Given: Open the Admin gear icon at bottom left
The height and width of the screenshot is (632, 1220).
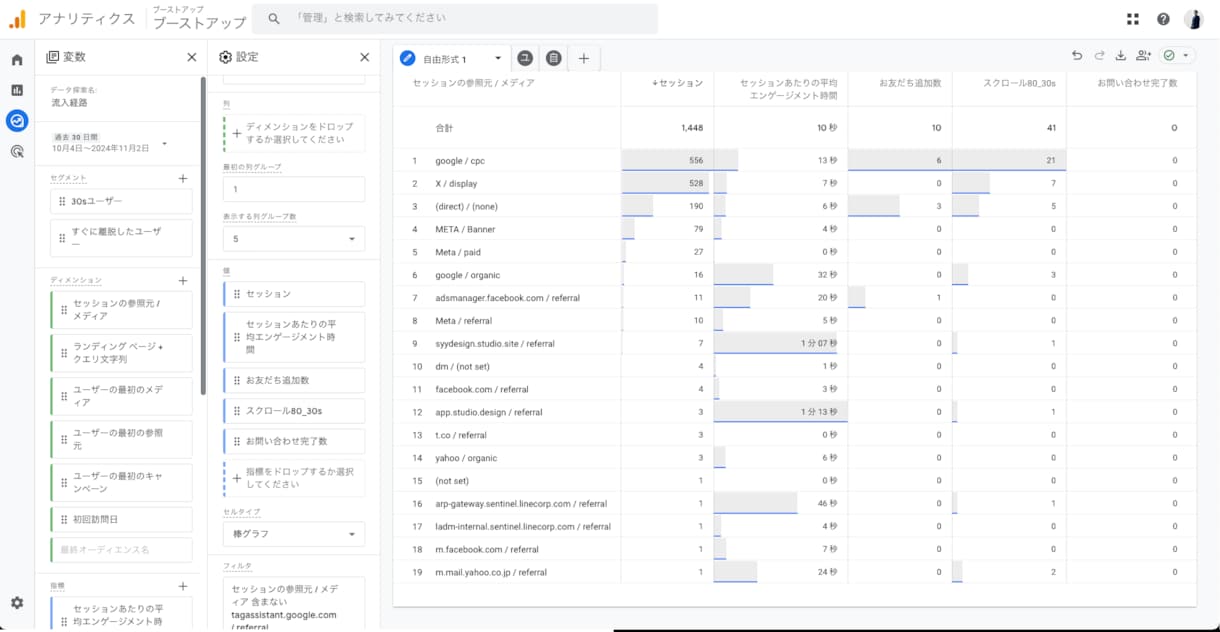Looking at the screenshot, I should tap(17, 603).
